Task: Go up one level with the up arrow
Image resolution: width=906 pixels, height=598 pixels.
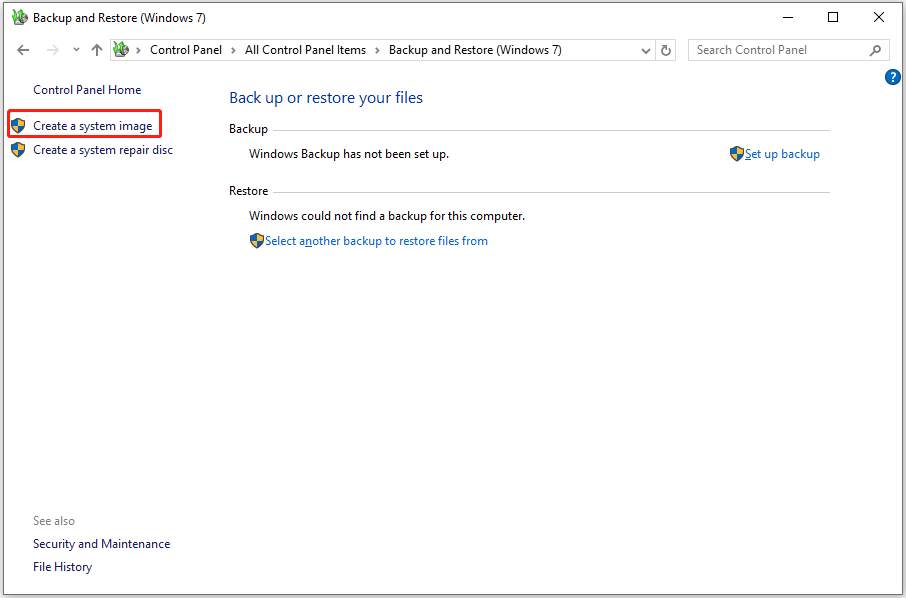Action: click(x=97, y=49)
